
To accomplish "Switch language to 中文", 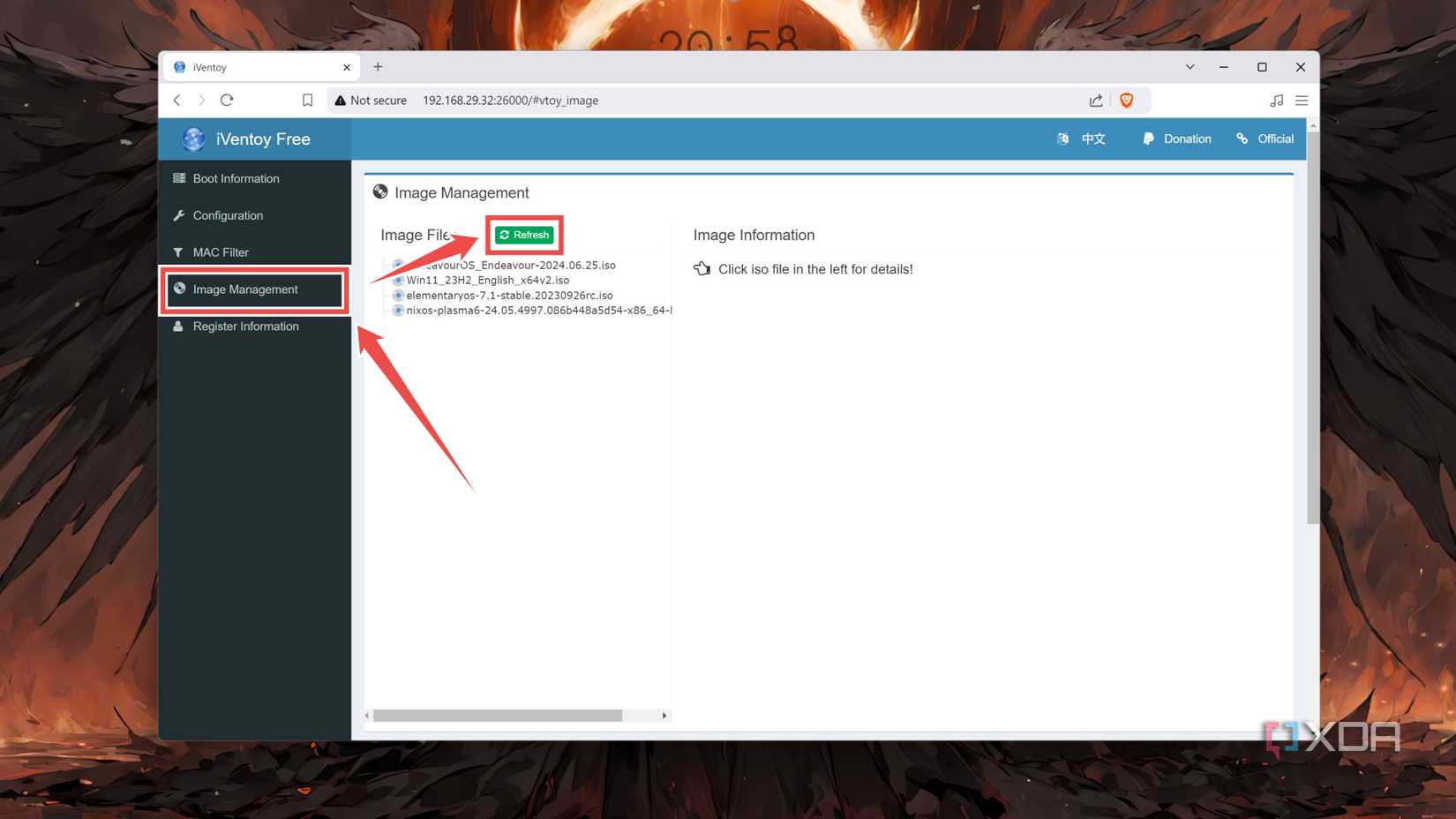I will pos(1093,139).
